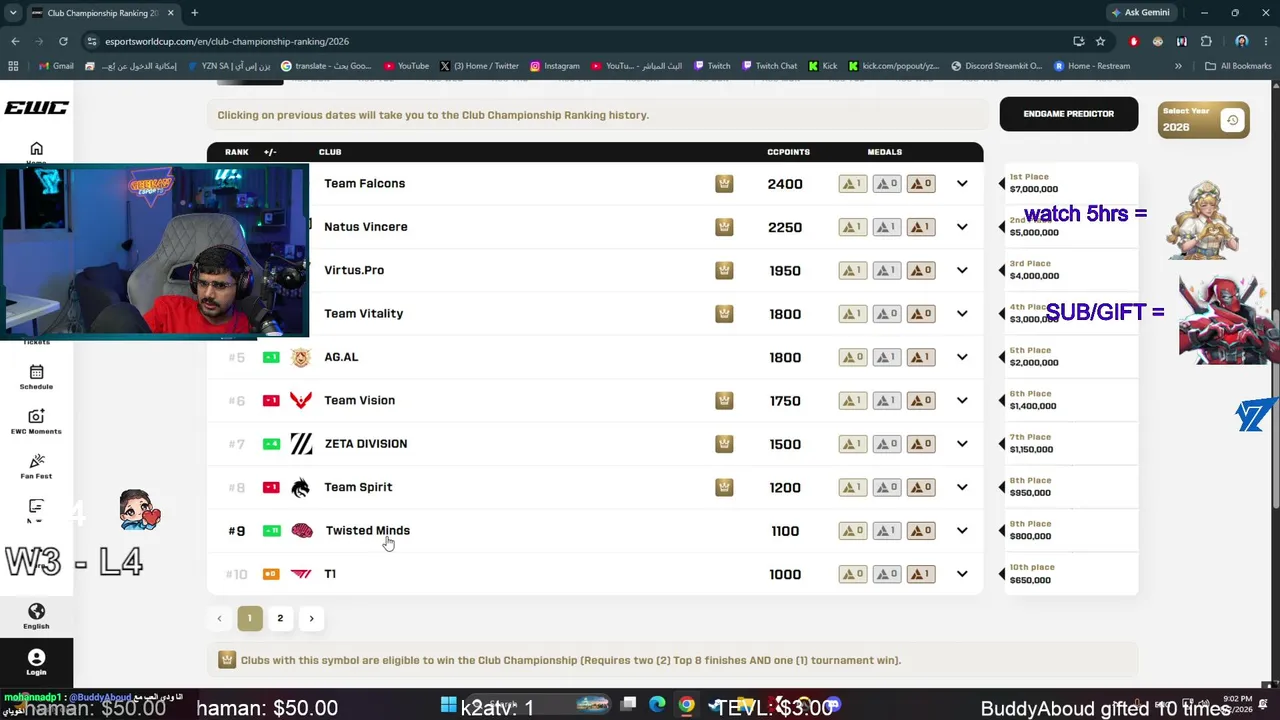Image resolution: width=1280 pixels, height=720 pixels.
Task: Click the Ask Gemini button
Action: (1139, 13)
